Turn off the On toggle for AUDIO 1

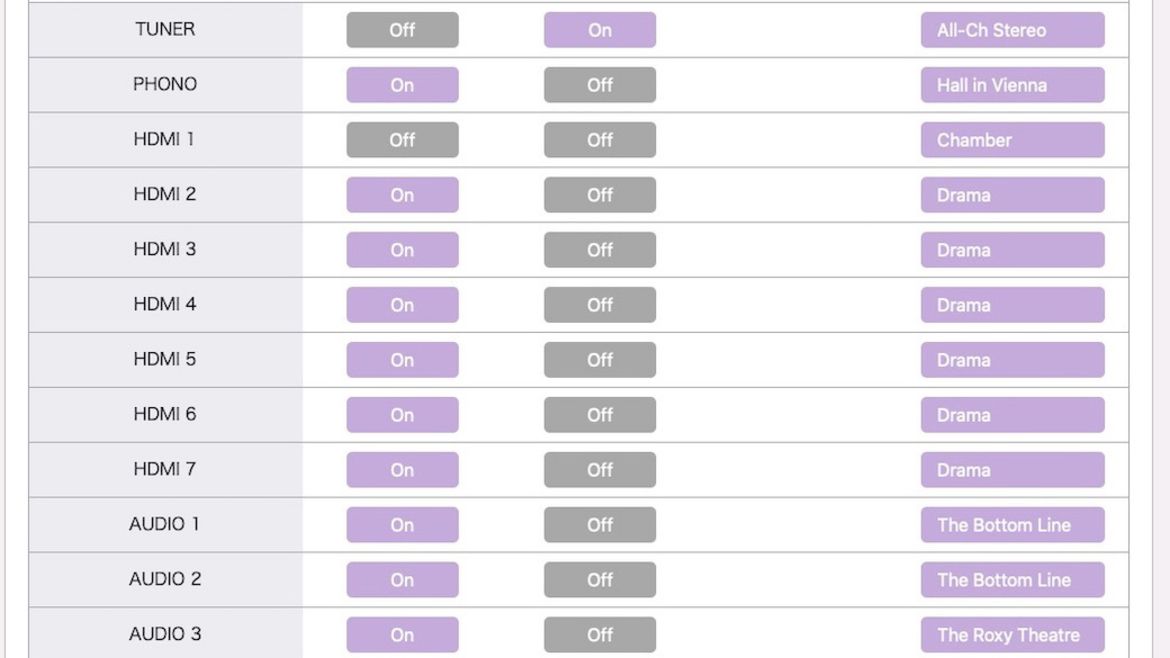pos(402,524)
